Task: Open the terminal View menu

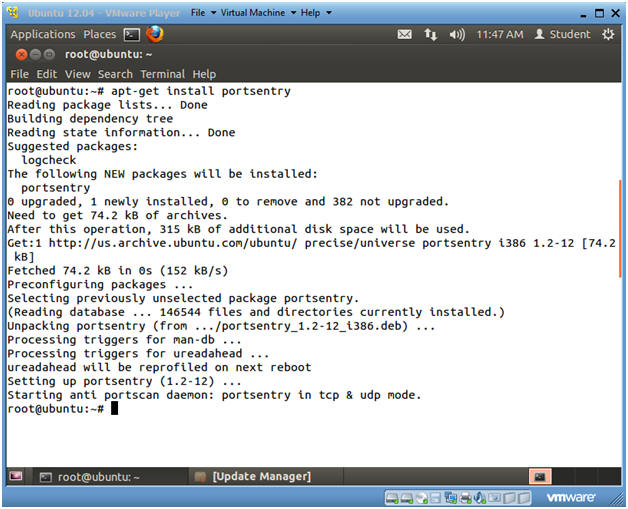Action: (78, 74)
